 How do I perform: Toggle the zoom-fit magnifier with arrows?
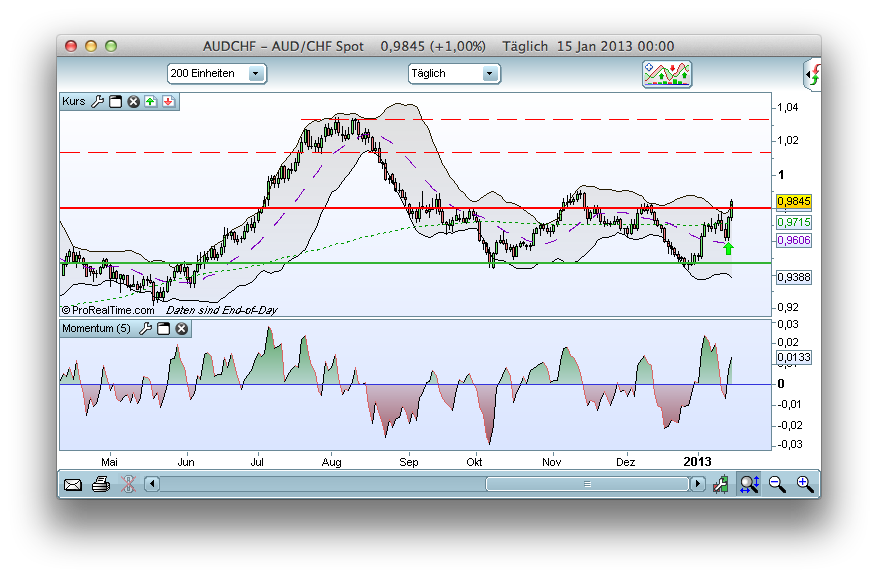749,484
